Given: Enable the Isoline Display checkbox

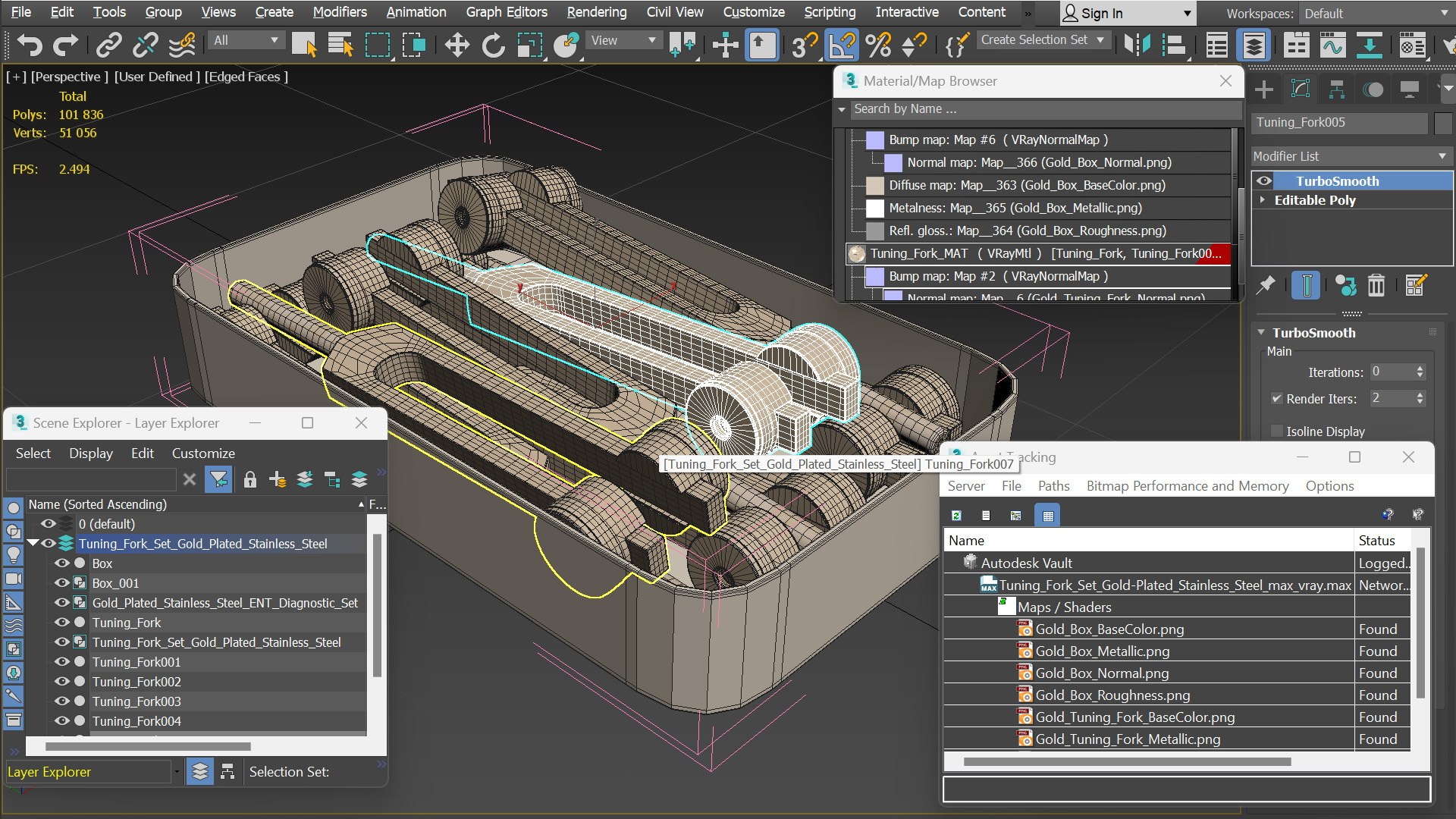Looking at the screenshot, I should [x=1276, y=431].
